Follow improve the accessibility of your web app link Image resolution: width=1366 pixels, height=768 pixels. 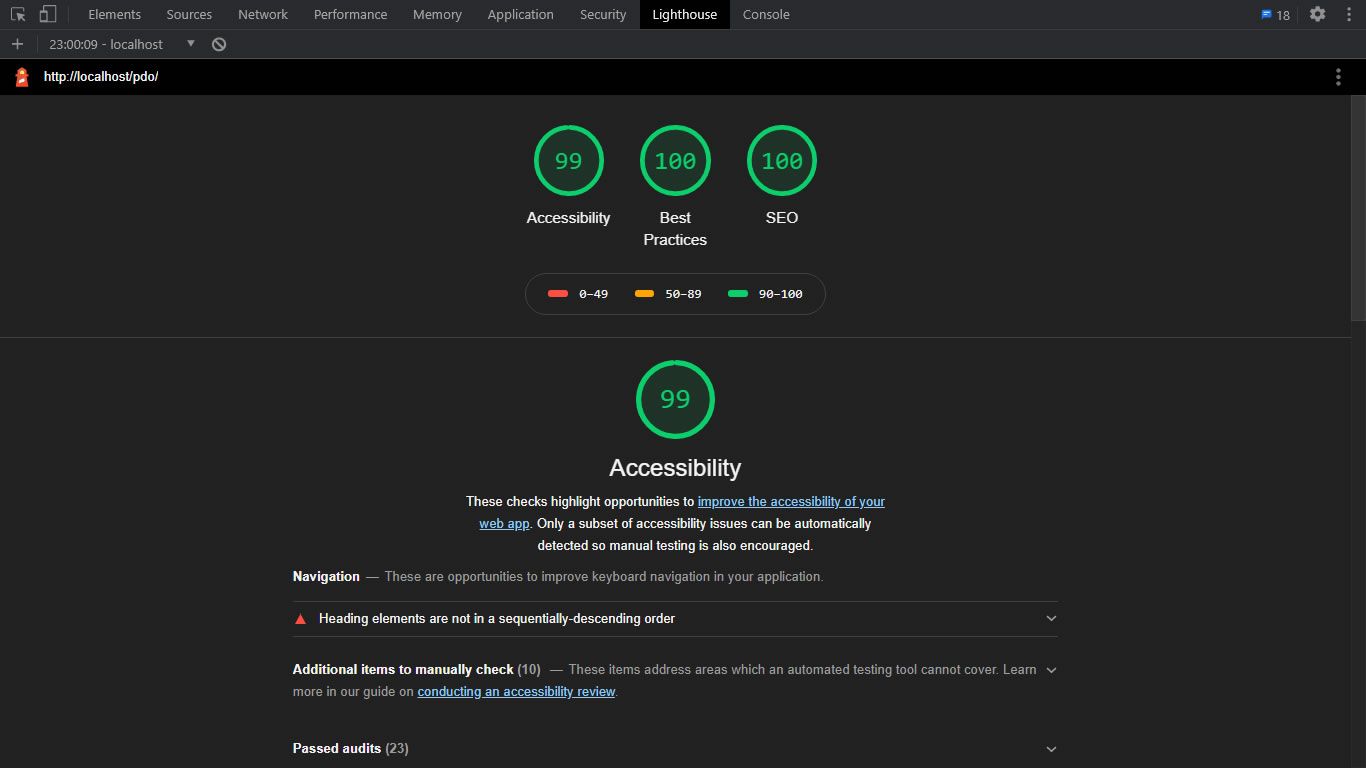click(x=791, y=502)
